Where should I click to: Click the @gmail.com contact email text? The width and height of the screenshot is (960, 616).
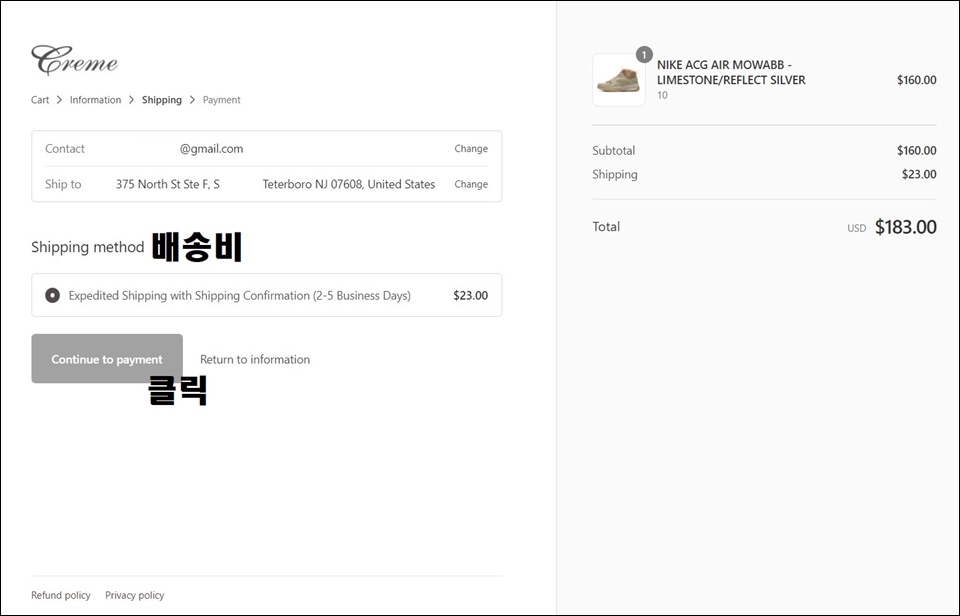[211, 149]
